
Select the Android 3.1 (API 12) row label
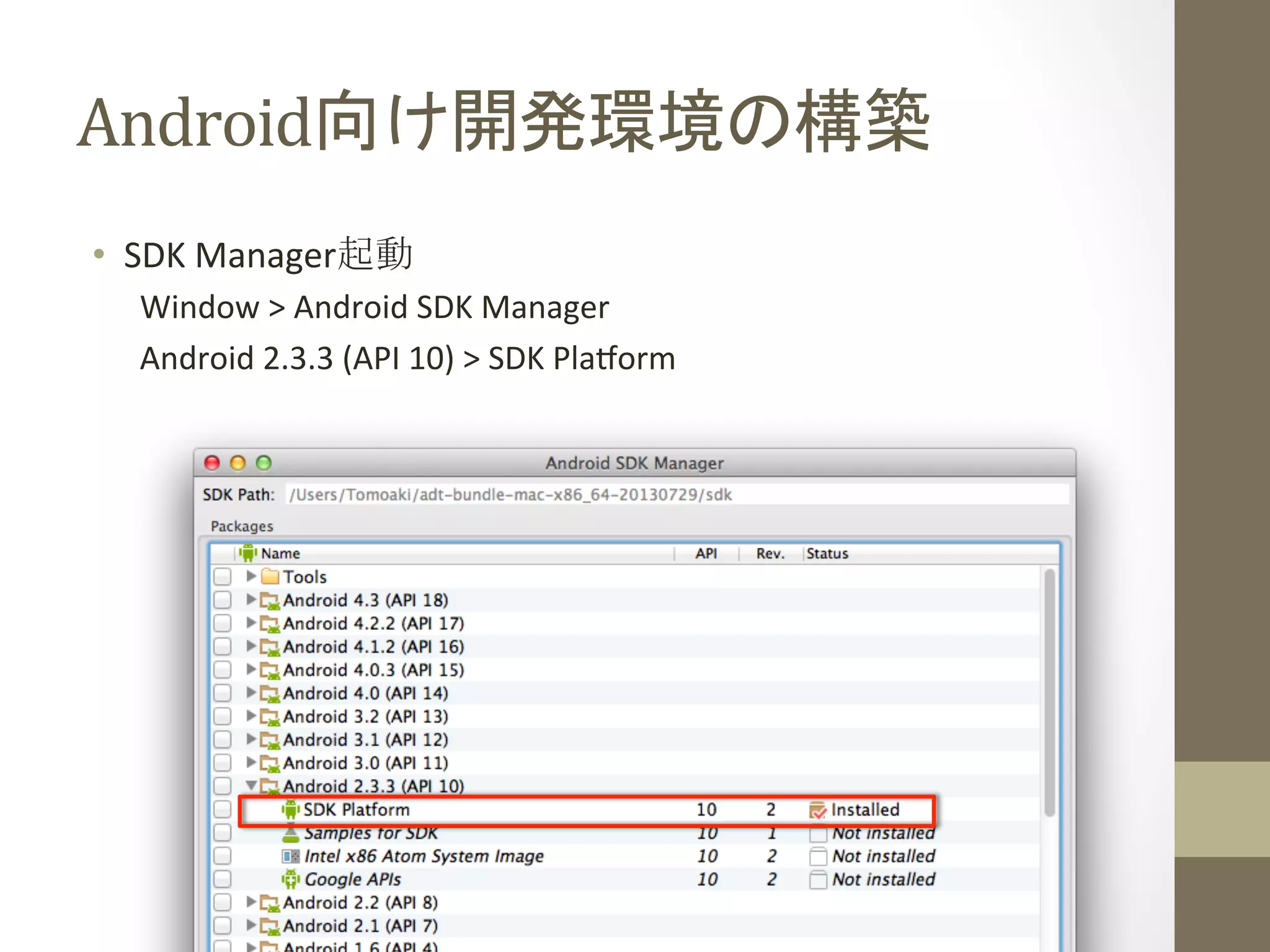(365, 740)
